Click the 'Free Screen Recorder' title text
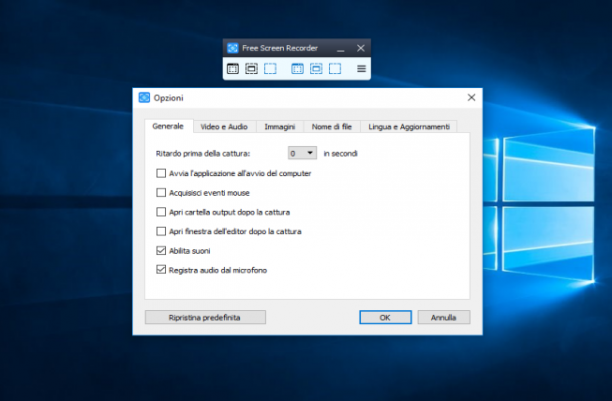Screen dimensions: 612x401 point(280,48)
